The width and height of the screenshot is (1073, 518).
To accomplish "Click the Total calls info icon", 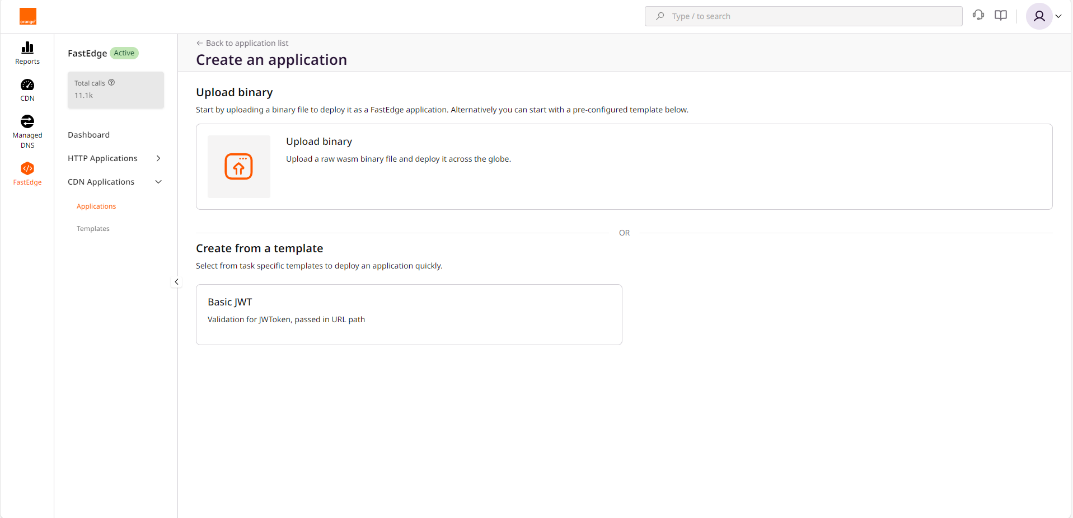I will 112,83.
